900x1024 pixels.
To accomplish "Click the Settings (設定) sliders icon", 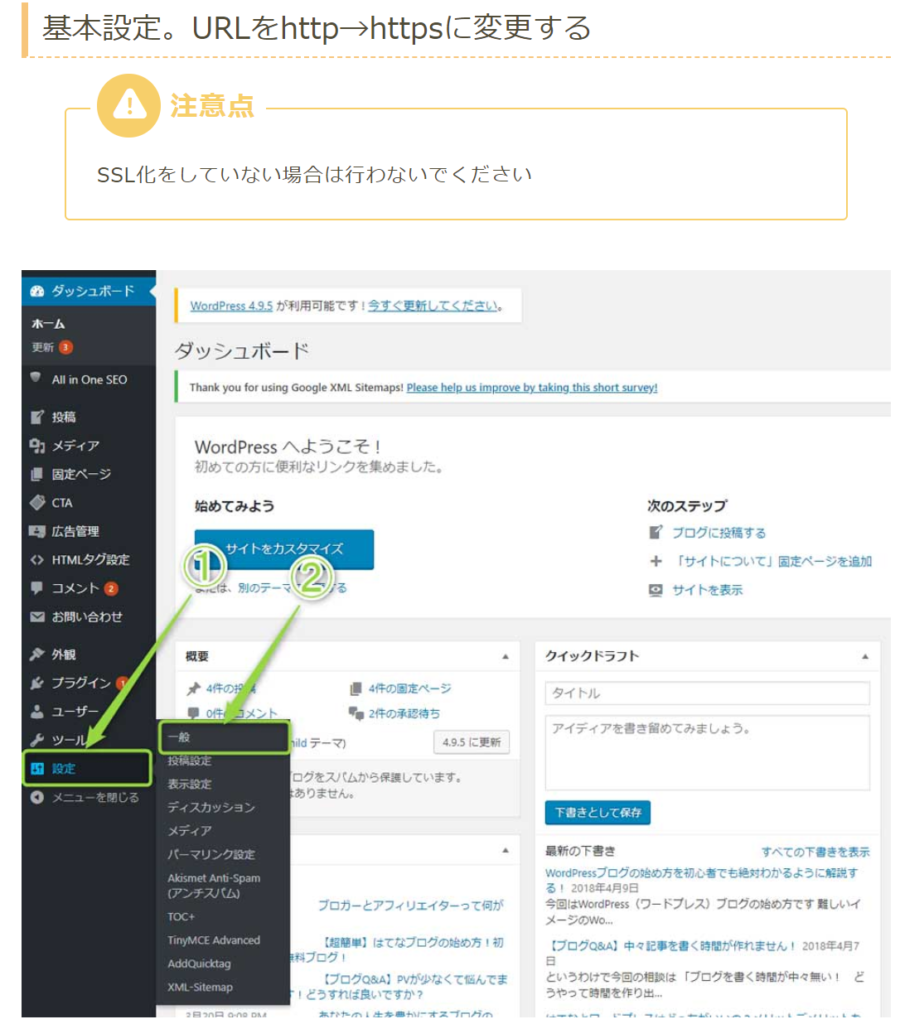I will tap(37, 768).
